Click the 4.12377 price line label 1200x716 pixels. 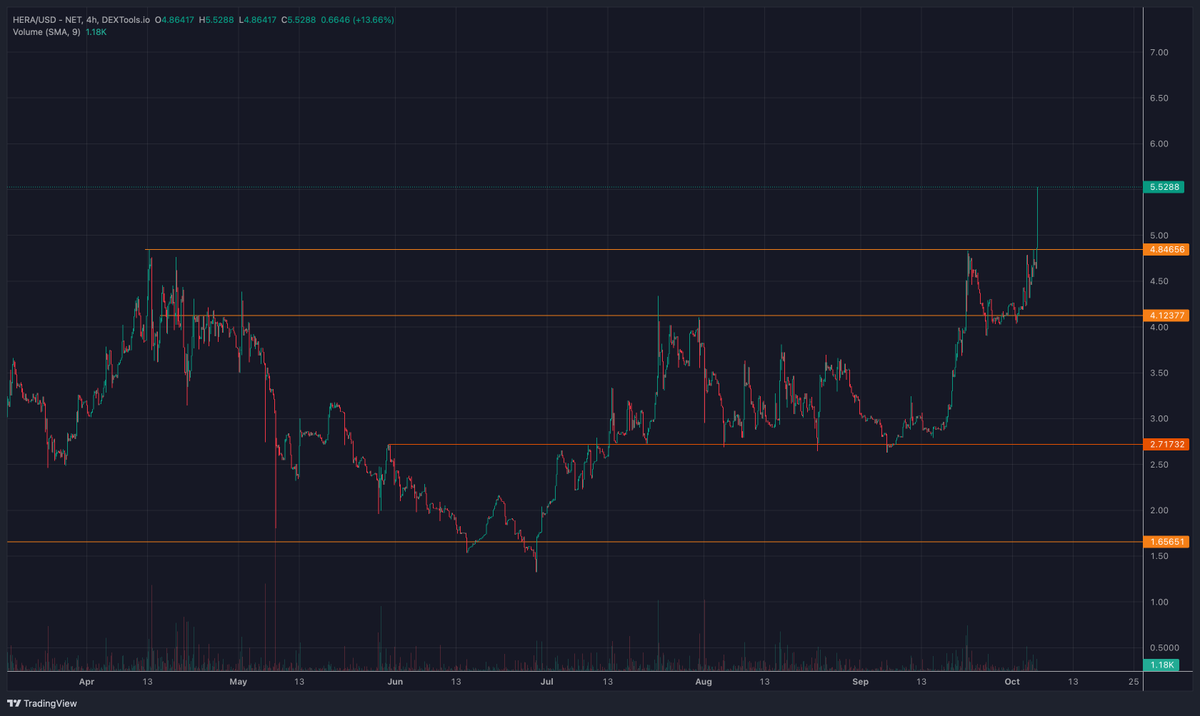[x=1164, y=315]
